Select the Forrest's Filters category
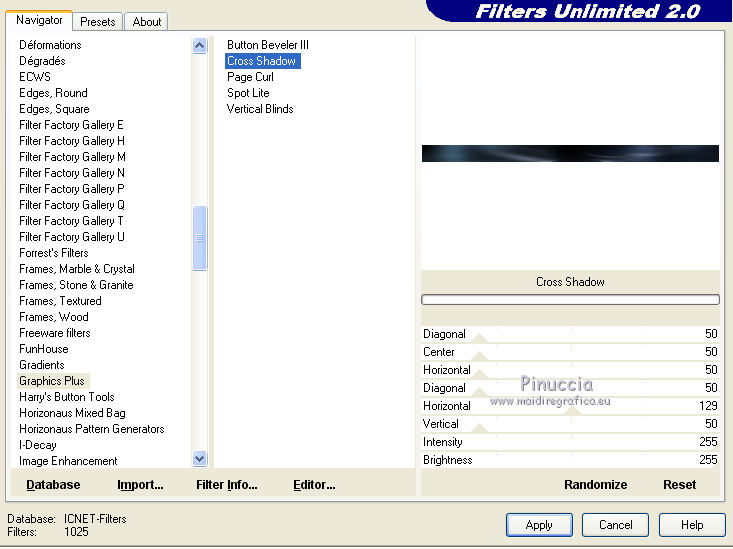Screen dimensions: 733x549 (x=54, y=253)
